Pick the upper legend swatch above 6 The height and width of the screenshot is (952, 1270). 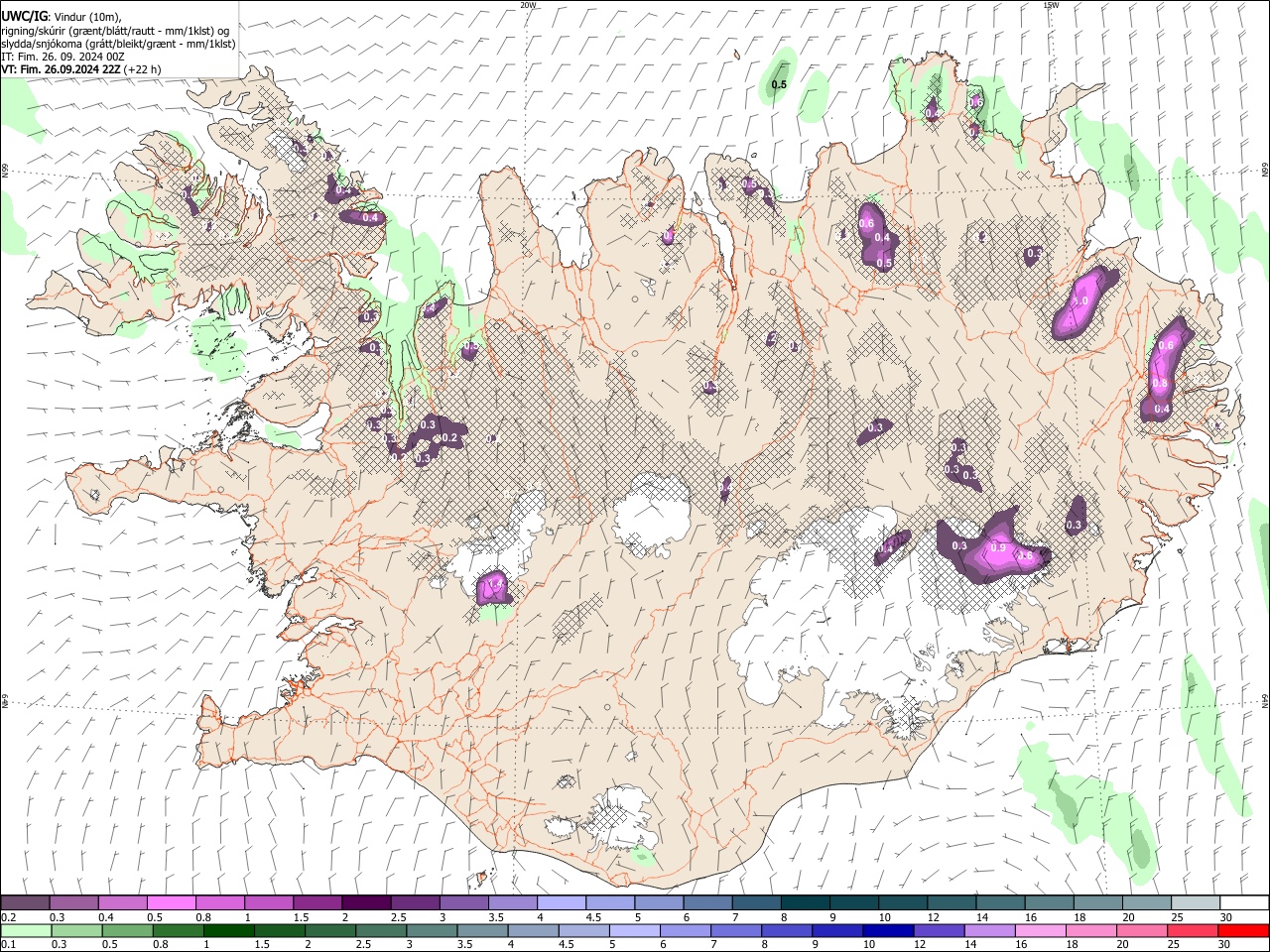706,903
